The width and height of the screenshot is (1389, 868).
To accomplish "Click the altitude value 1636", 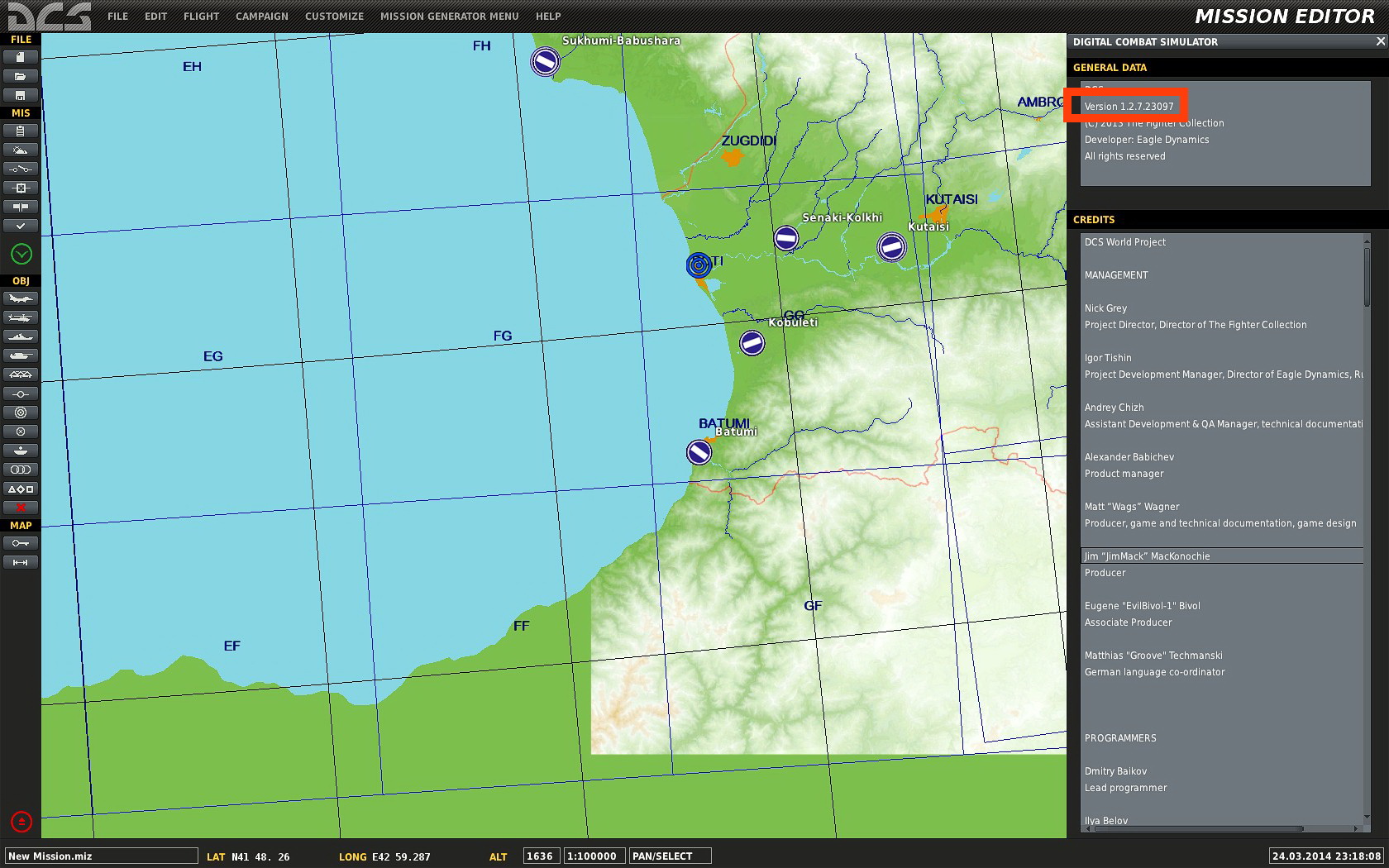I will [x=540, y=856].
